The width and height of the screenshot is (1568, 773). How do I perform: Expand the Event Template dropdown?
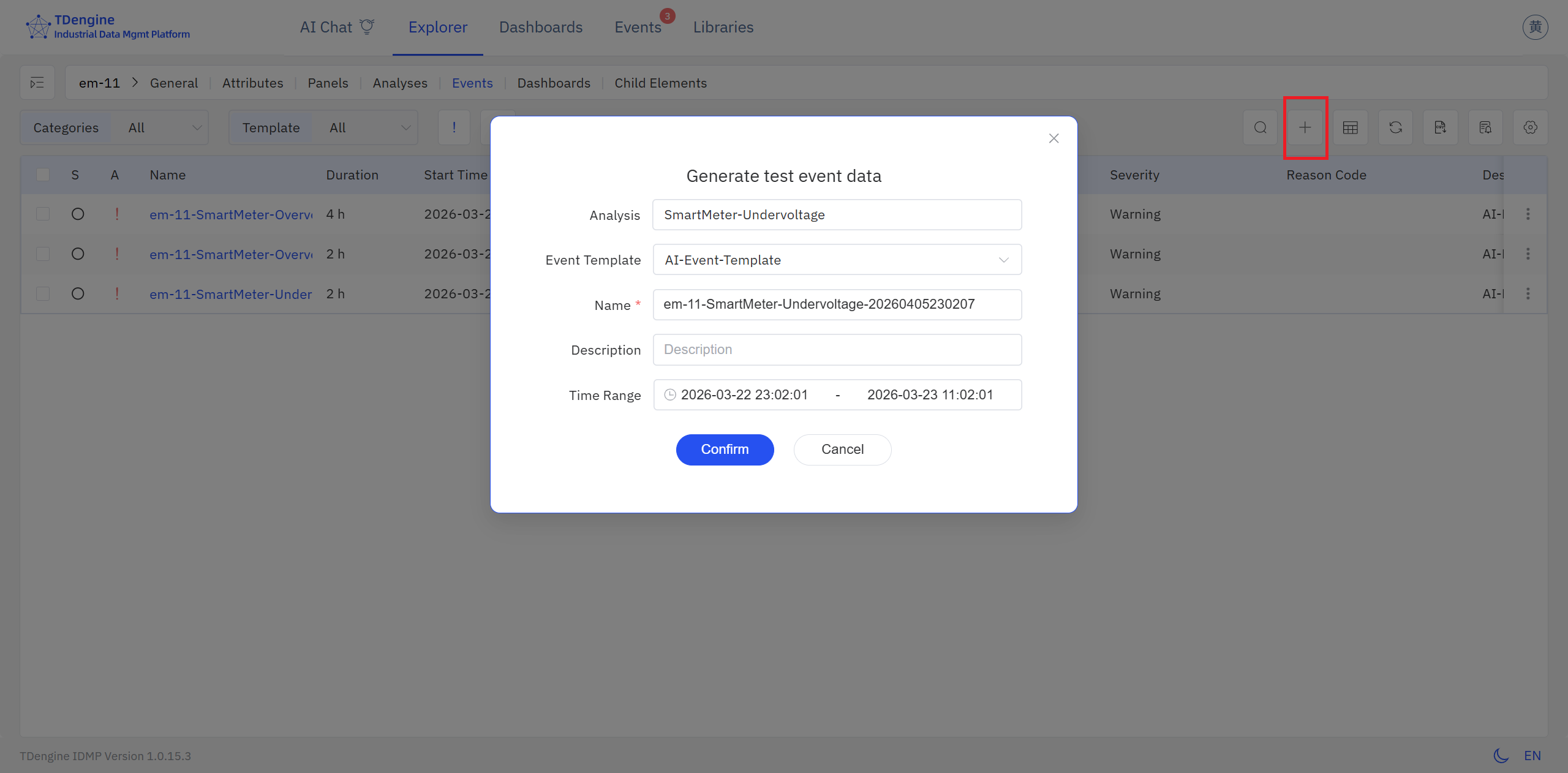(837, 260)
